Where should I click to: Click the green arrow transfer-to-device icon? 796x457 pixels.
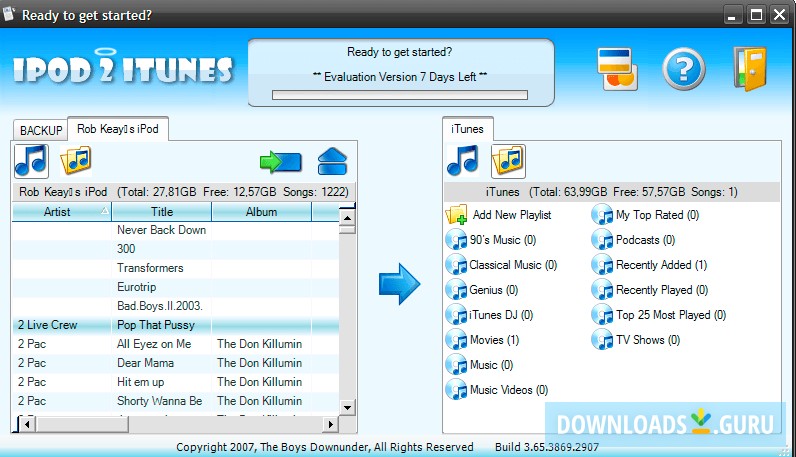click(x=281, y=162)
